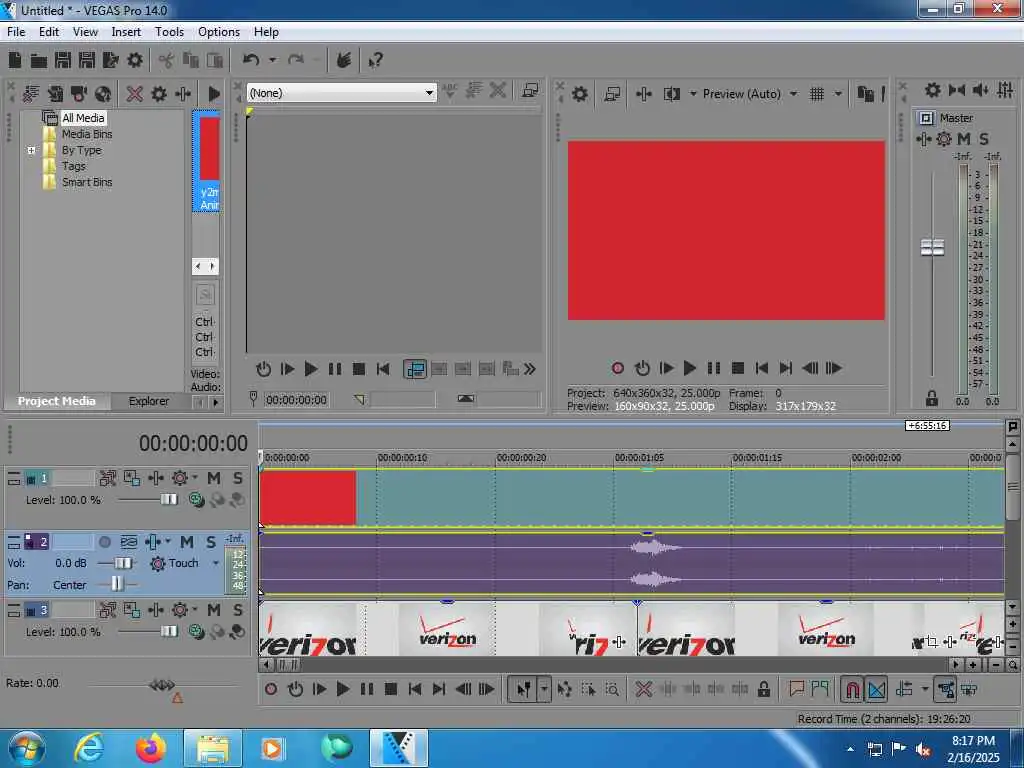Open video preview properties gear icon

tap(580, 94)
